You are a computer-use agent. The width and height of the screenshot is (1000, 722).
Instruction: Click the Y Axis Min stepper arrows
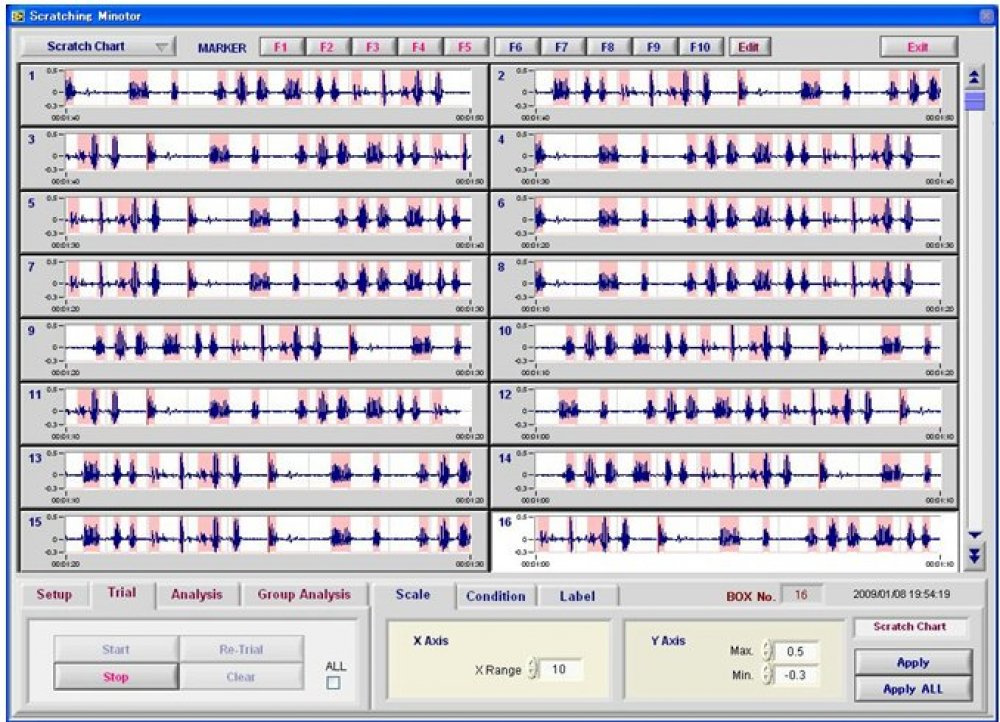click(x=767, y=675)
